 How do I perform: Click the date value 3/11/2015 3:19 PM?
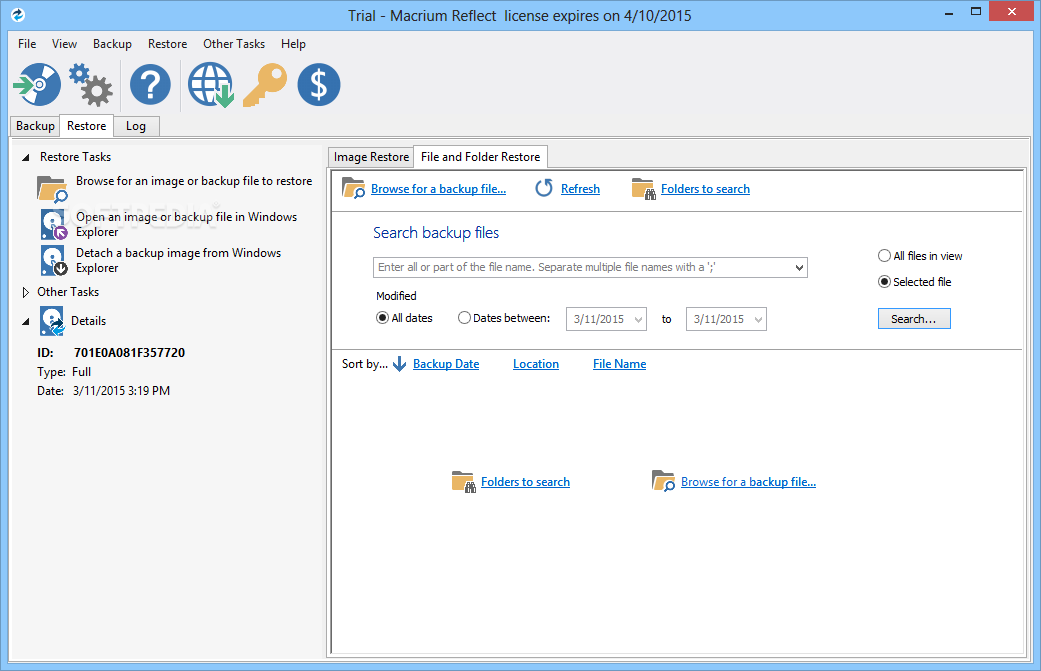click(121, 391)
